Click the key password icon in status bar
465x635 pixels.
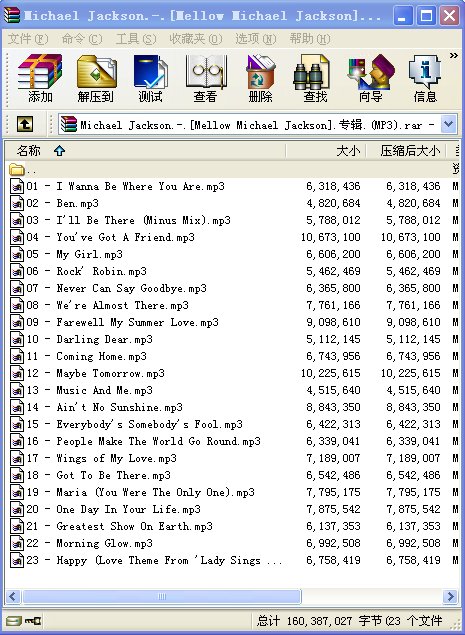click(33, 620)
